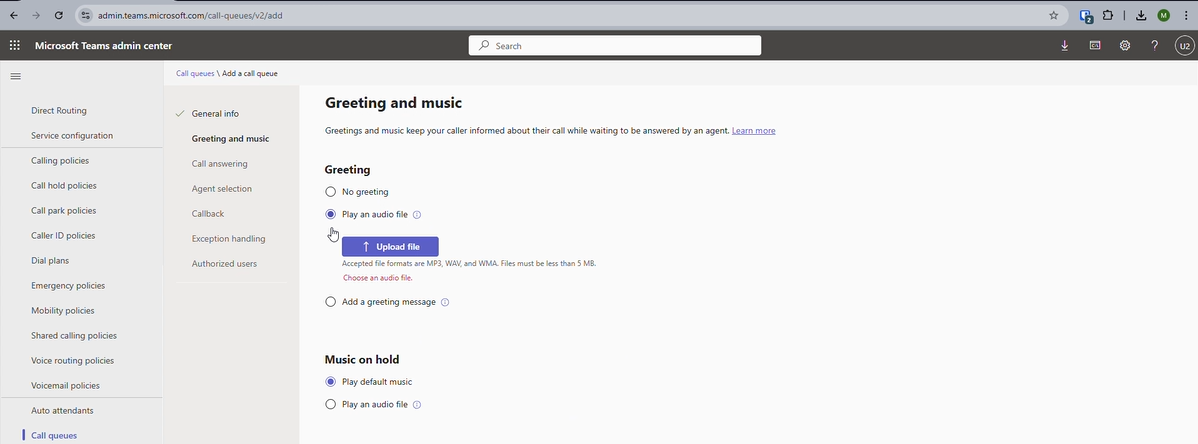Open Call queues in sidebar
1198x444 pixels.
53,436
